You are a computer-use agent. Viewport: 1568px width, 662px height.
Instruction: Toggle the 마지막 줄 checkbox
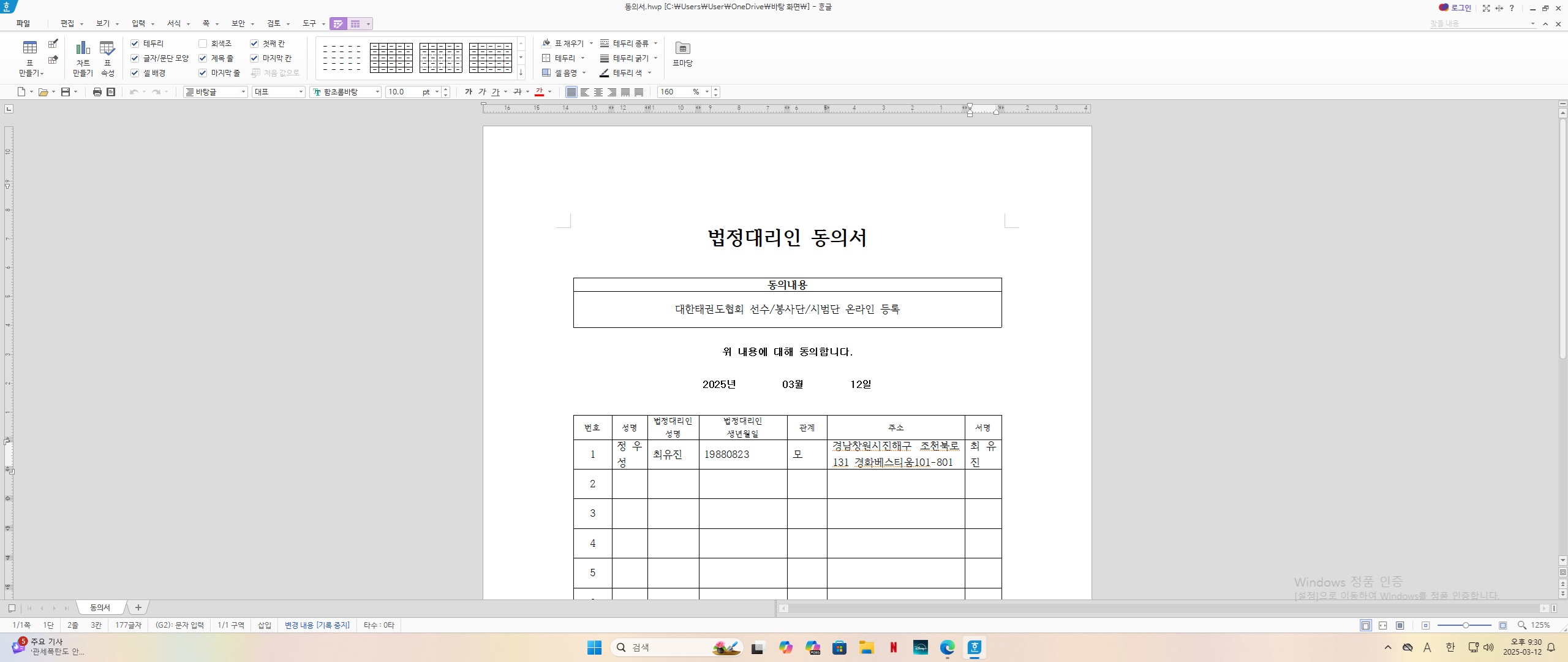203,73
